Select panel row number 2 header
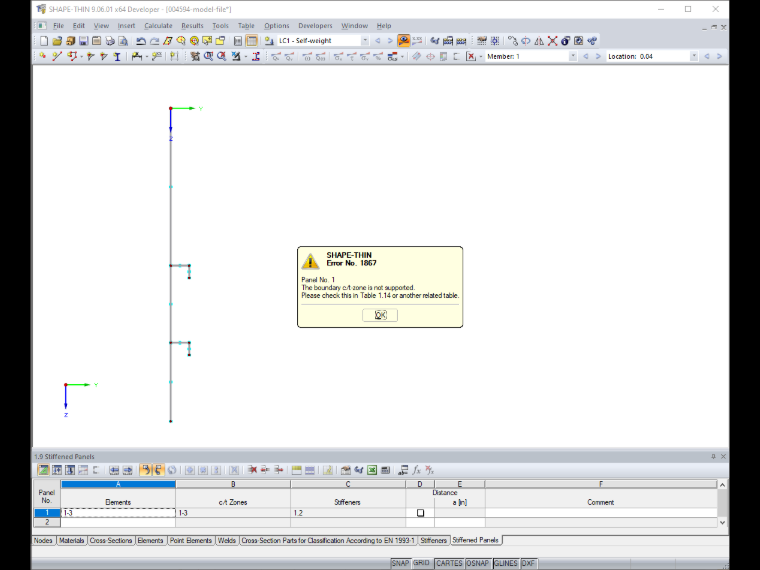Viewport: 760px width, 570px height. point(47,522)
